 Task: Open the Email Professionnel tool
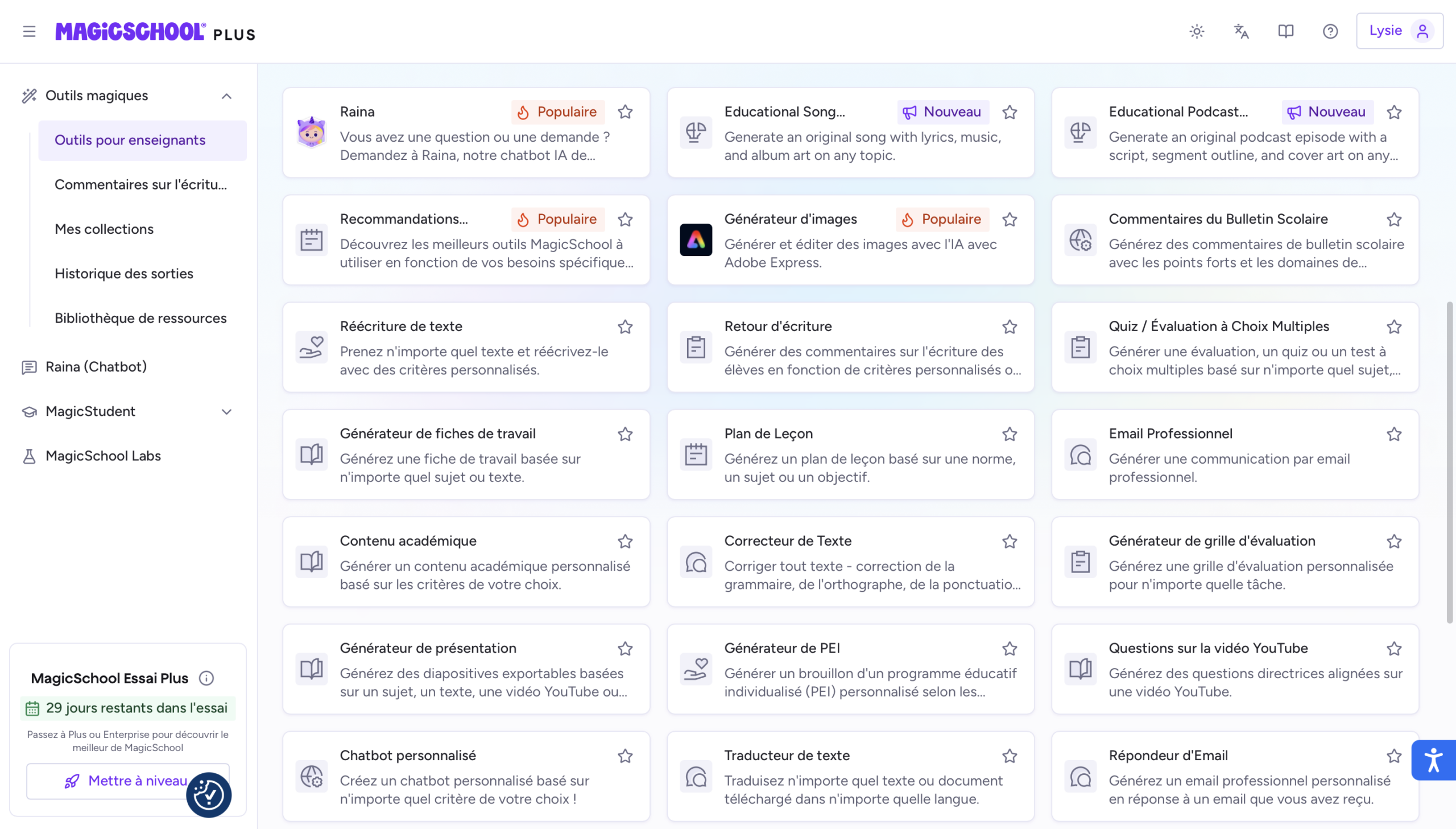[1235, 455]
